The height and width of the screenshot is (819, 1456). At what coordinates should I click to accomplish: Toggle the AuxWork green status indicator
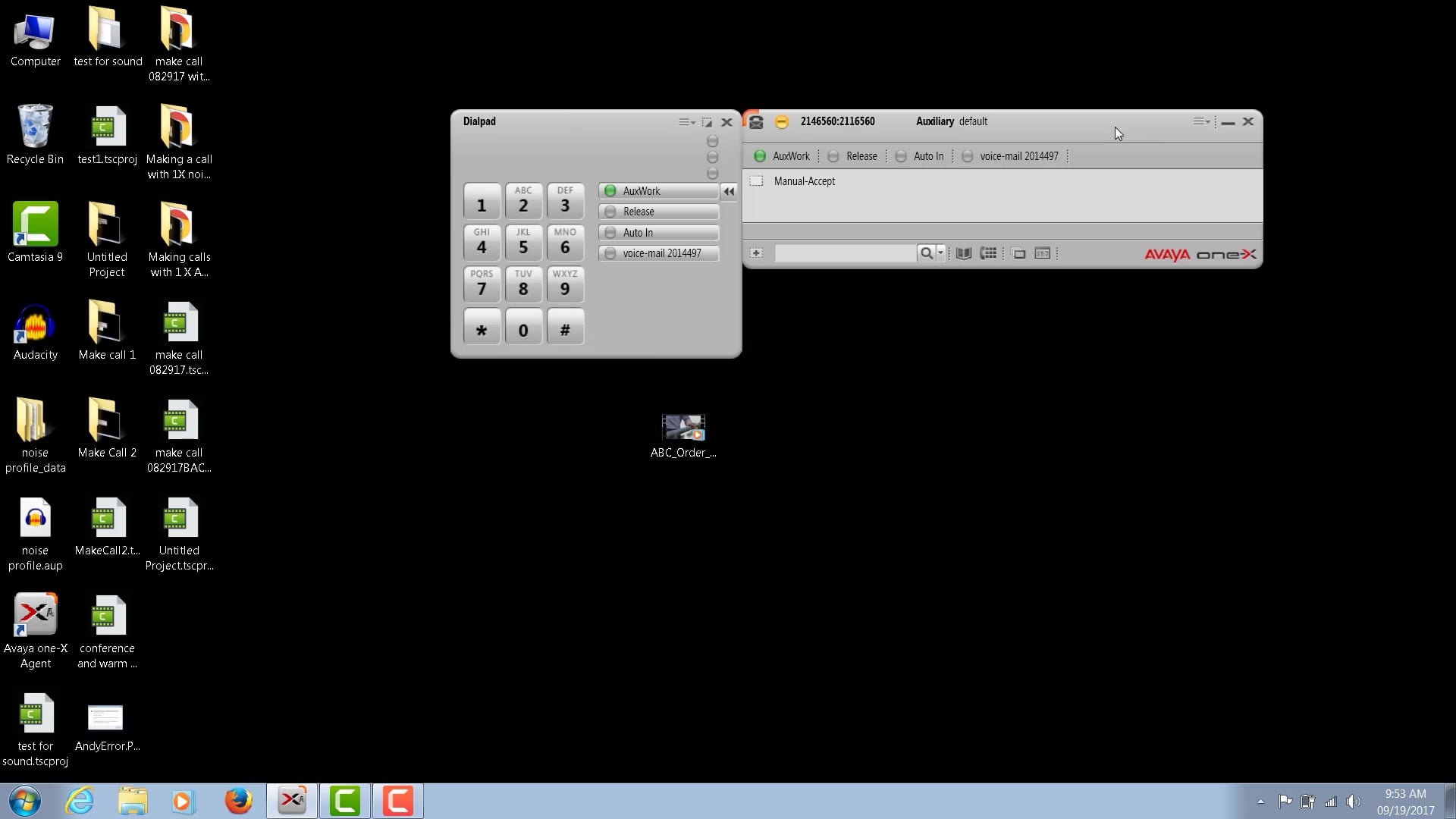[759, 156]
